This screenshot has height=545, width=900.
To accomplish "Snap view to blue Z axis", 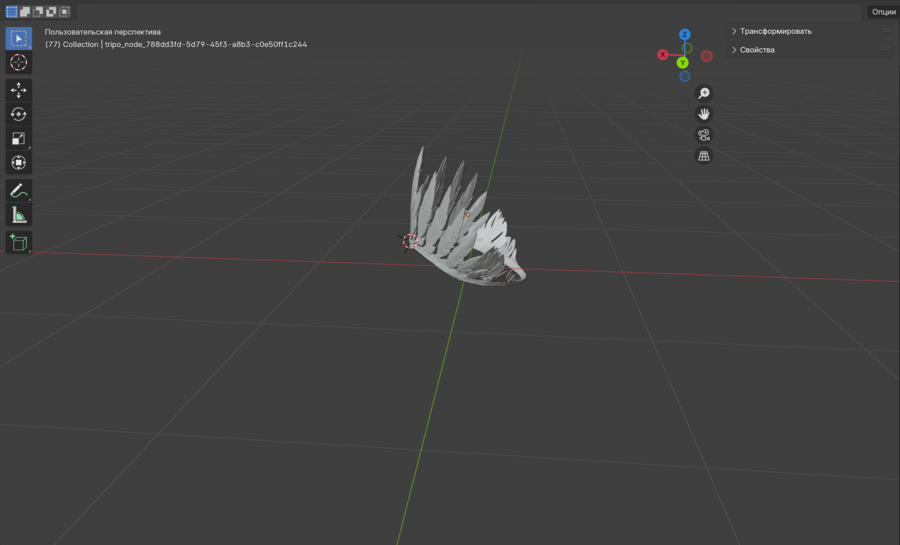I will 685,35.
